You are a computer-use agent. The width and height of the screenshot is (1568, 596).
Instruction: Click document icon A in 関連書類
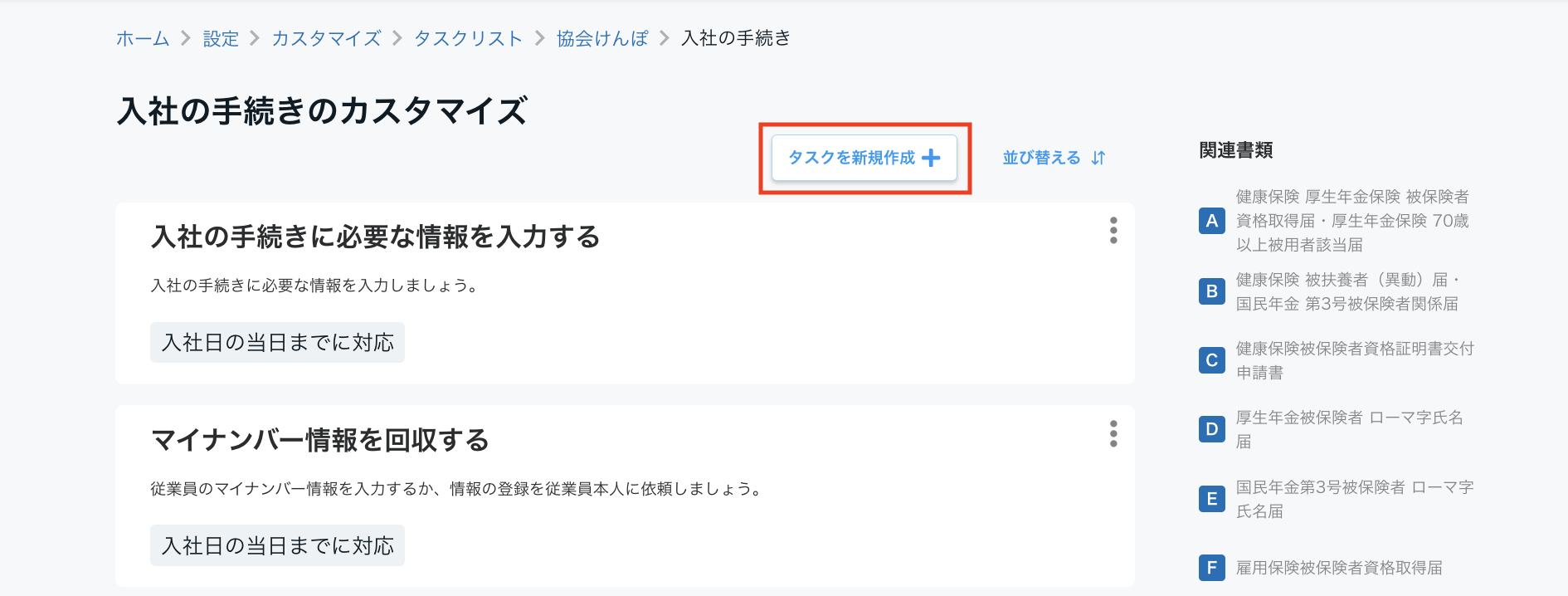[1212, 221]
